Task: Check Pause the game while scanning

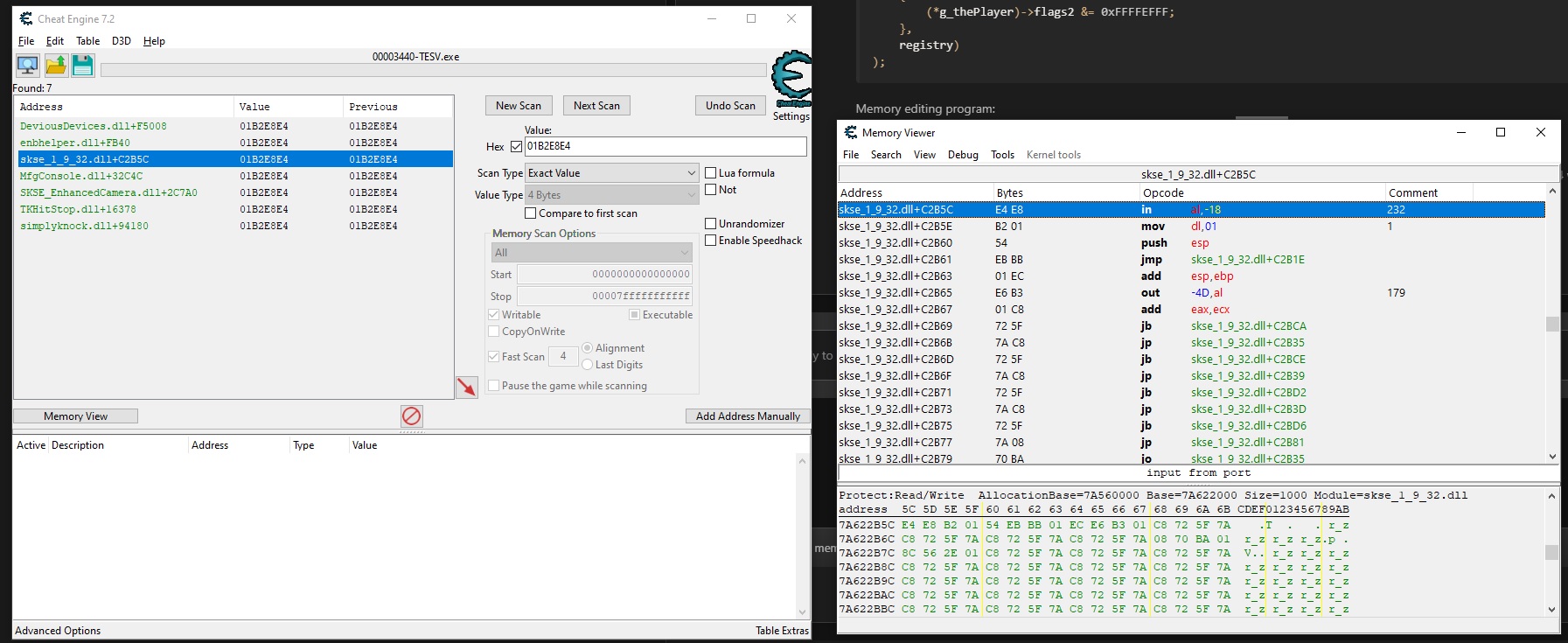Action: tap(494, 386)
